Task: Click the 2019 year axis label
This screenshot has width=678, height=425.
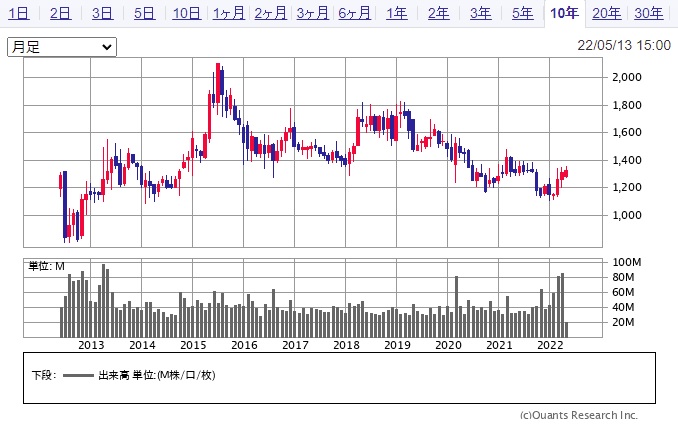Action: (x=397, y=345)
